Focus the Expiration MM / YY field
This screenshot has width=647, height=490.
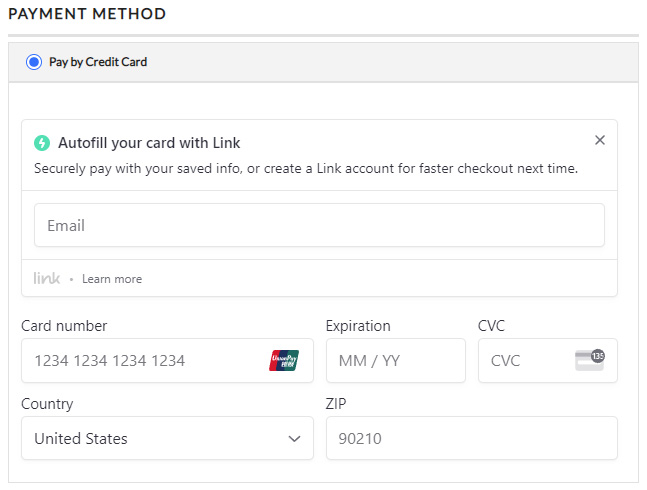click(x=395, y=360)
